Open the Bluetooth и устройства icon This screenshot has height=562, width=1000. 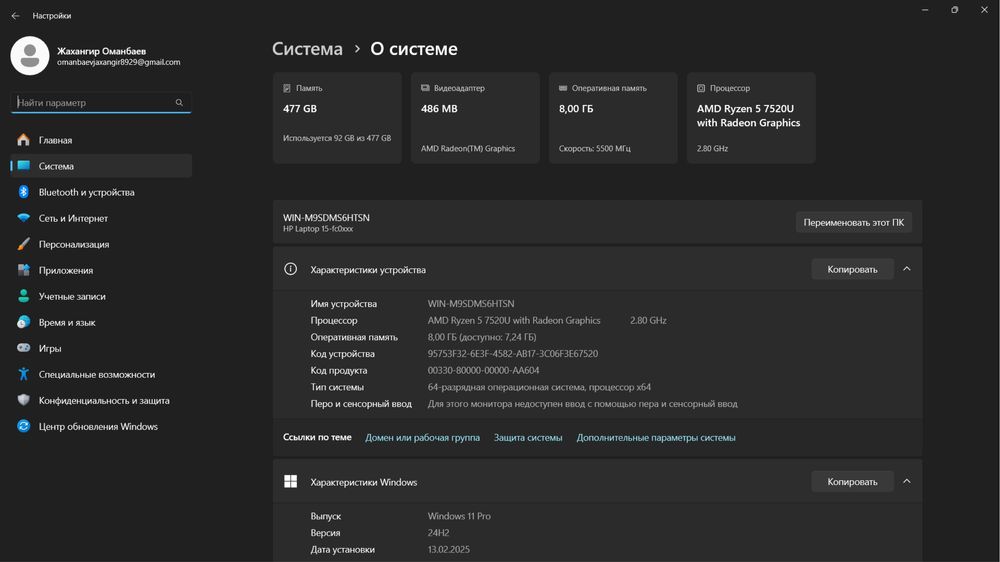pyautogui.click(x=24, y=192)
